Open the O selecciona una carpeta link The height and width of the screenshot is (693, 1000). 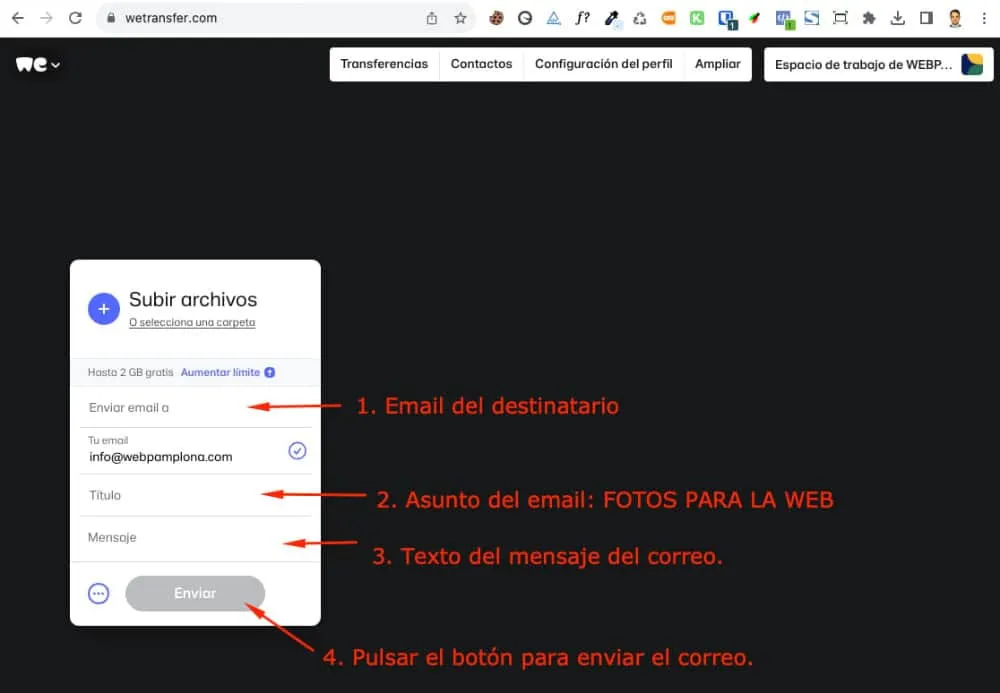coord(192,323)
